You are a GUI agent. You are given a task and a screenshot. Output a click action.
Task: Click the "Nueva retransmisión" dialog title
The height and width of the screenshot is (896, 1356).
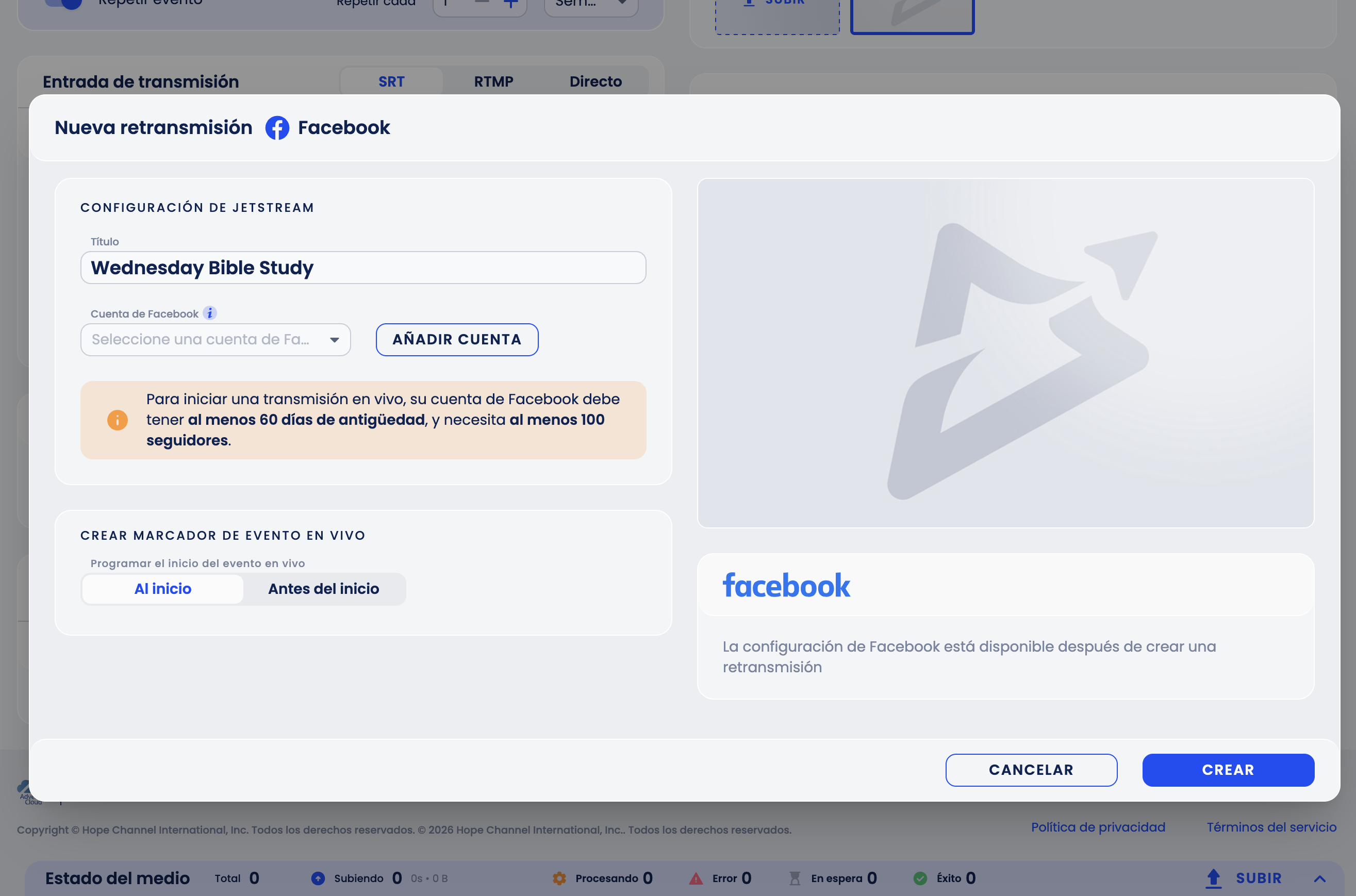(x=153, y=127)
